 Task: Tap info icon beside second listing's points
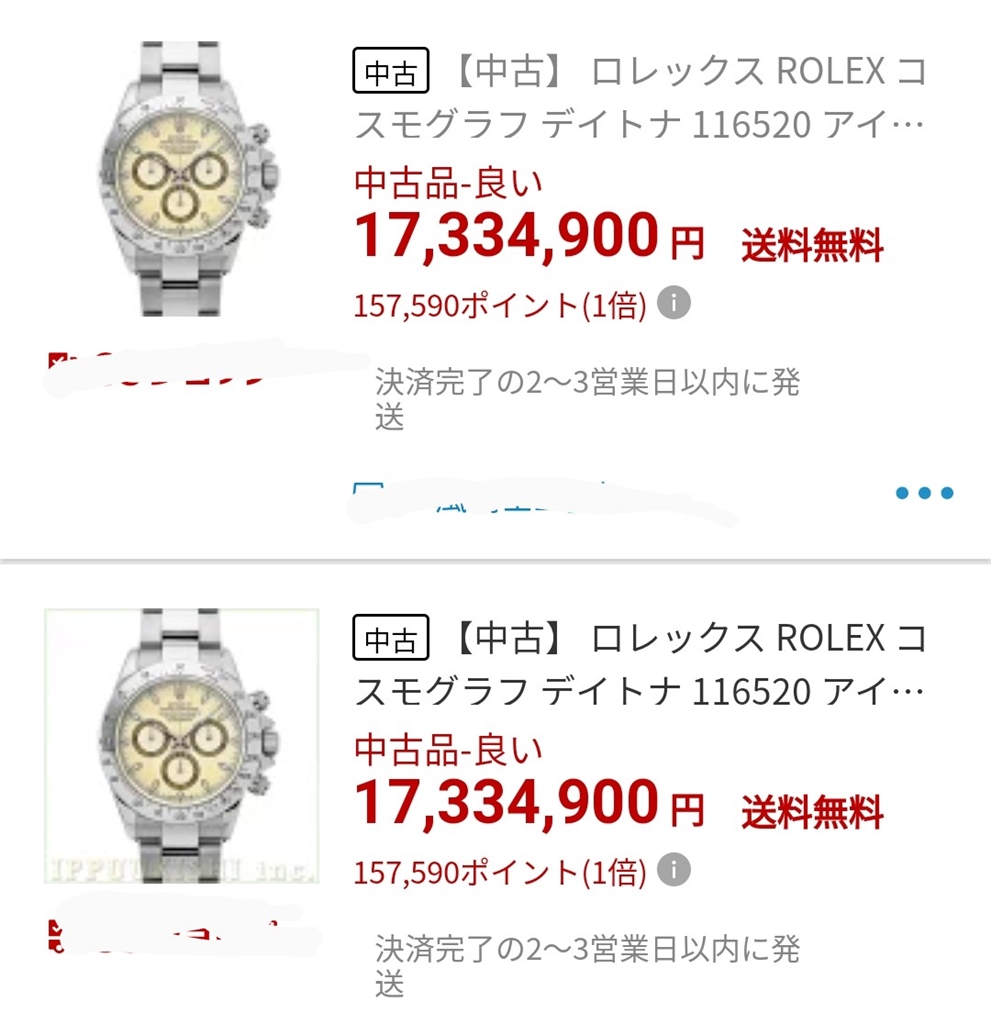coord(674,870)
